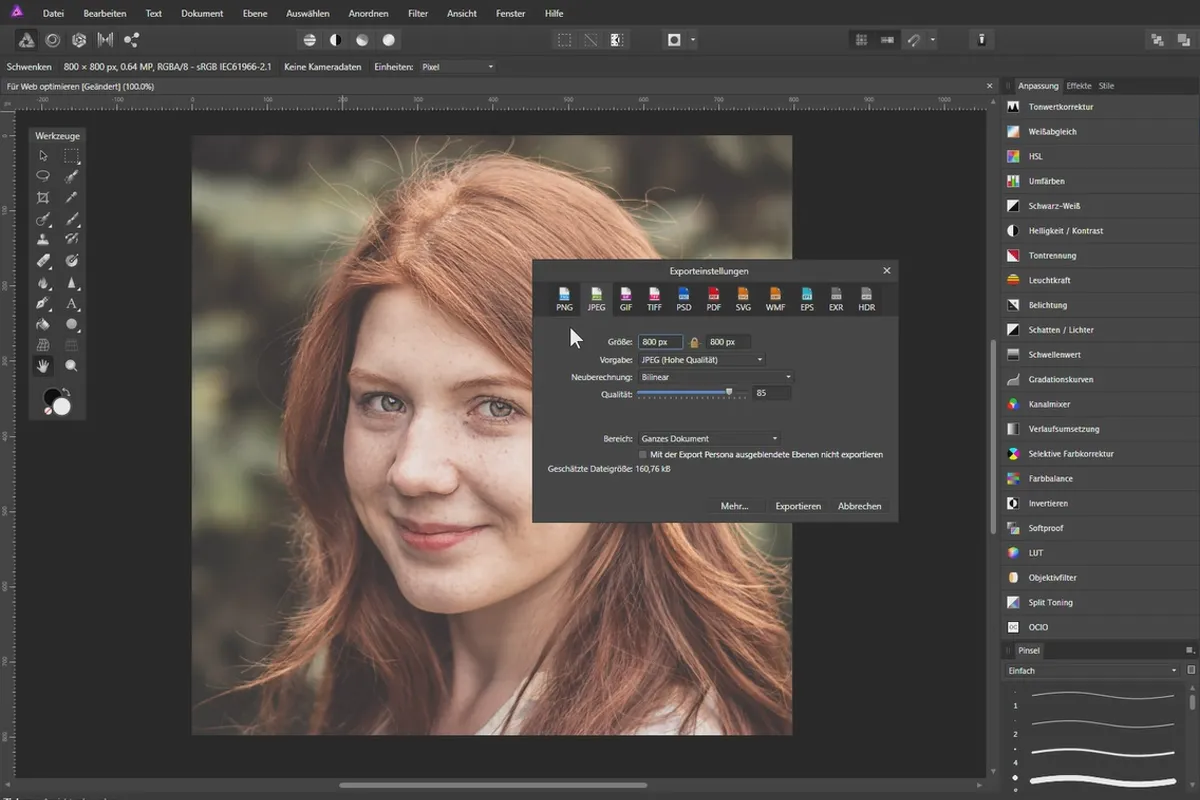Image resolution: width=1200 pixels, height=800 pixels.
Task: Choose the PNG export format
Action: (x=564, y=299)
